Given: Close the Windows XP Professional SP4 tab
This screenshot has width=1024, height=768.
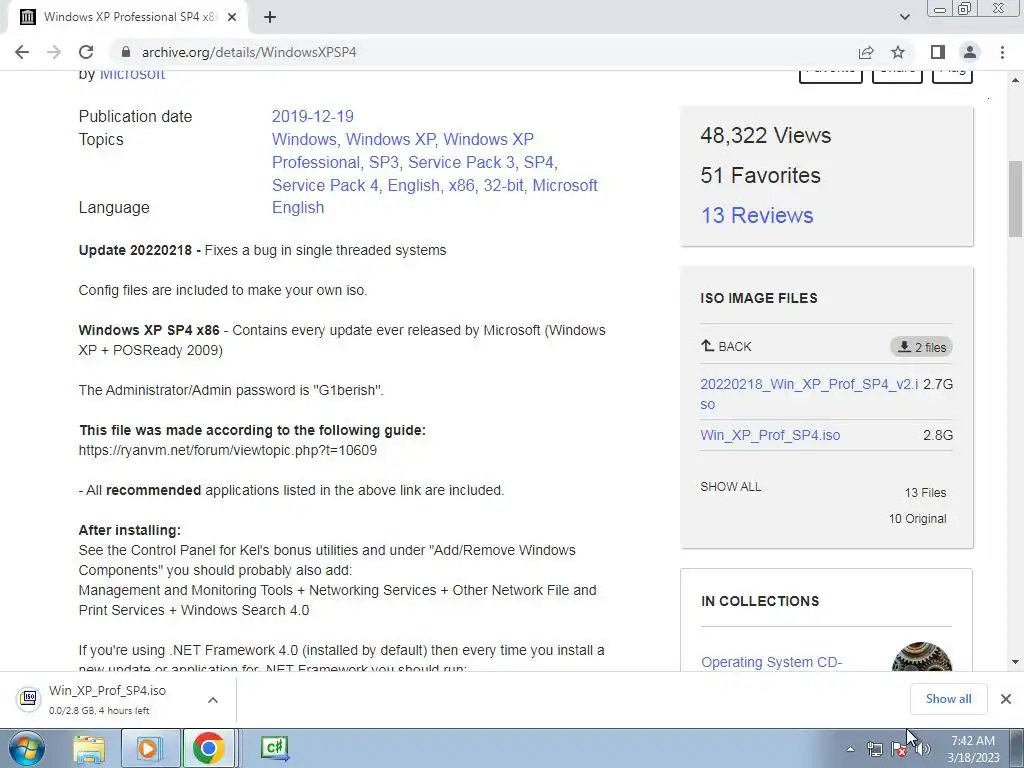Looking at the screenshot, I should pos(232,17).
